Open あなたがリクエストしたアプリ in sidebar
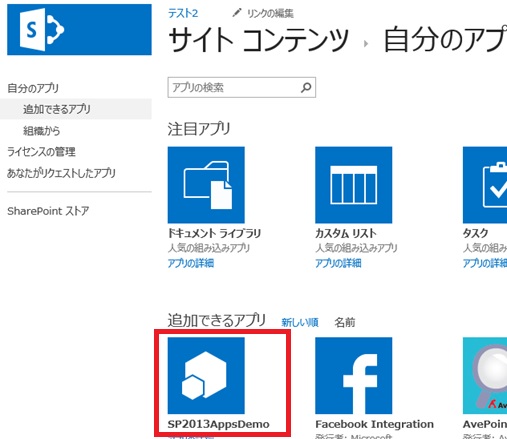 click(x=61, y=173)
